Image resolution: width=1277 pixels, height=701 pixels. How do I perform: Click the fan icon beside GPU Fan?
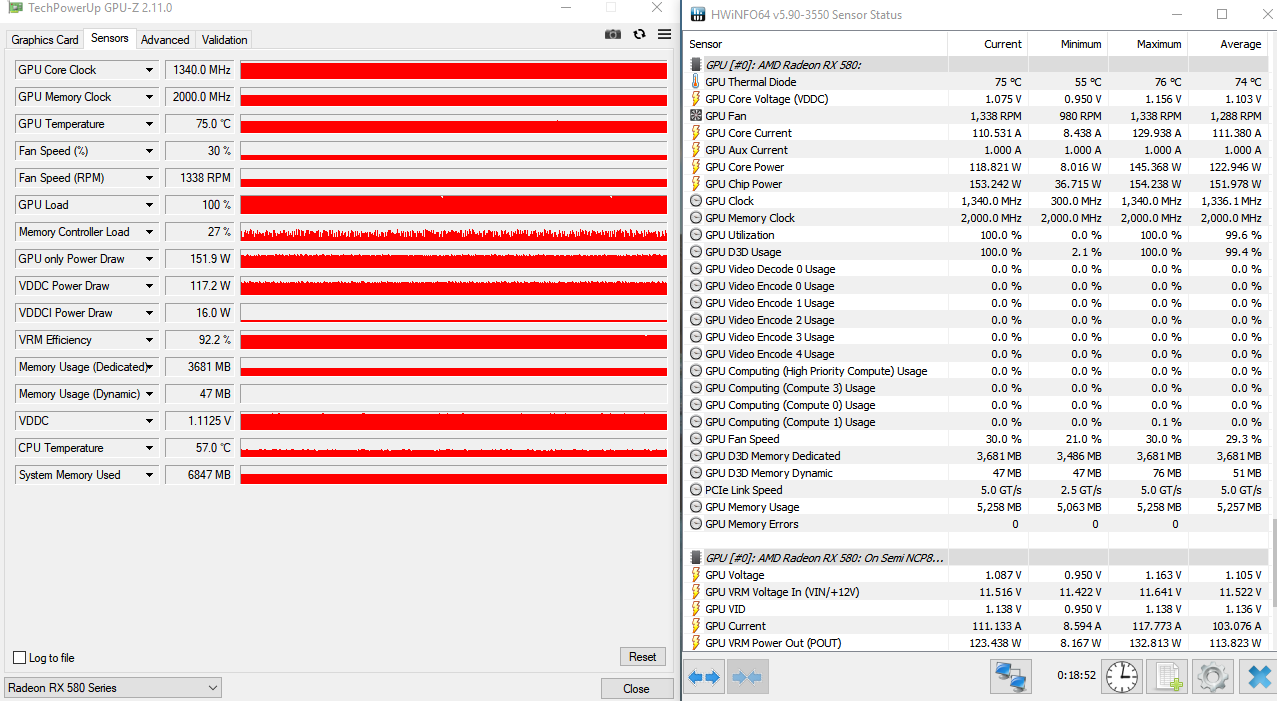[696, 116]
